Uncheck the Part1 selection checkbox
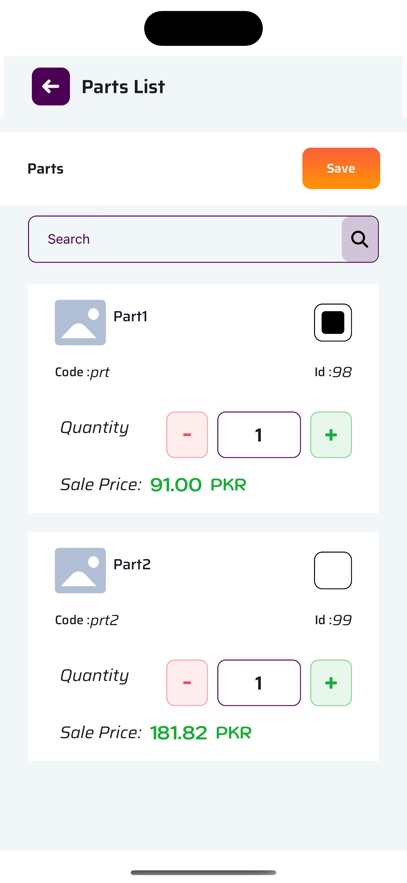Viewport: 407px width, 883px height. [x=333, y=323]
